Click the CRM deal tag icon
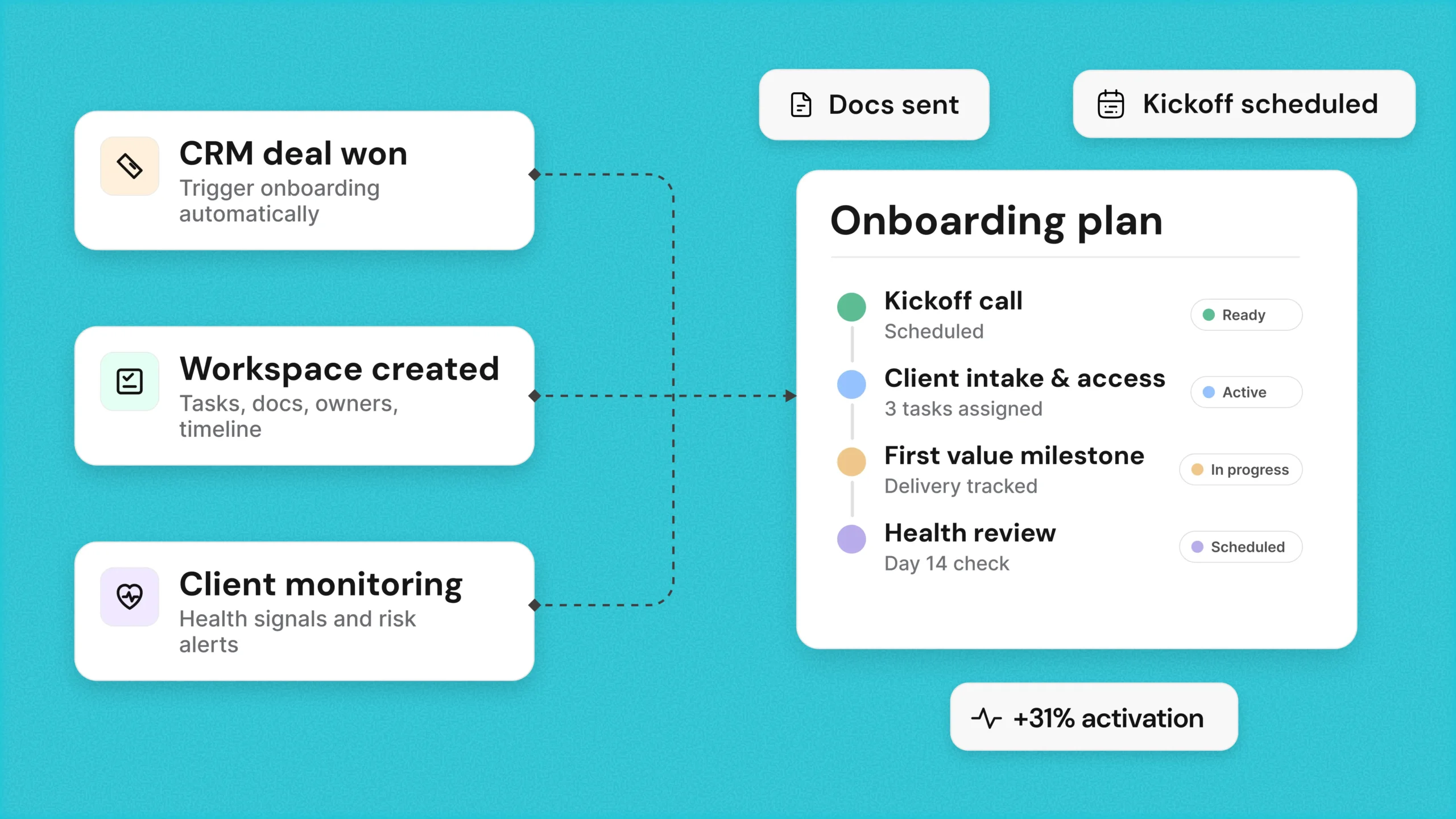The height and width of the screenshot is (819, 1456). [x=130, y=166]
